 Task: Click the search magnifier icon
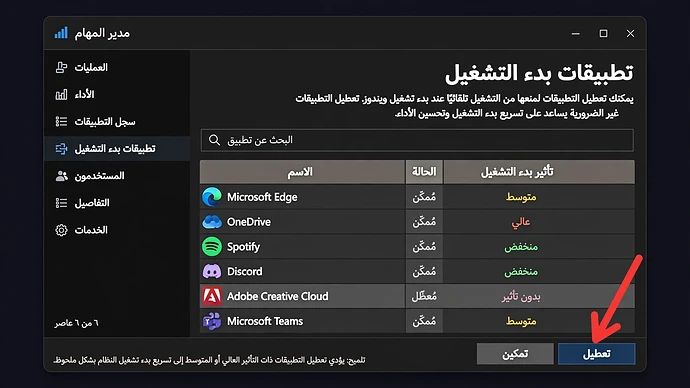pyautogui.click(x=214, y=140)
